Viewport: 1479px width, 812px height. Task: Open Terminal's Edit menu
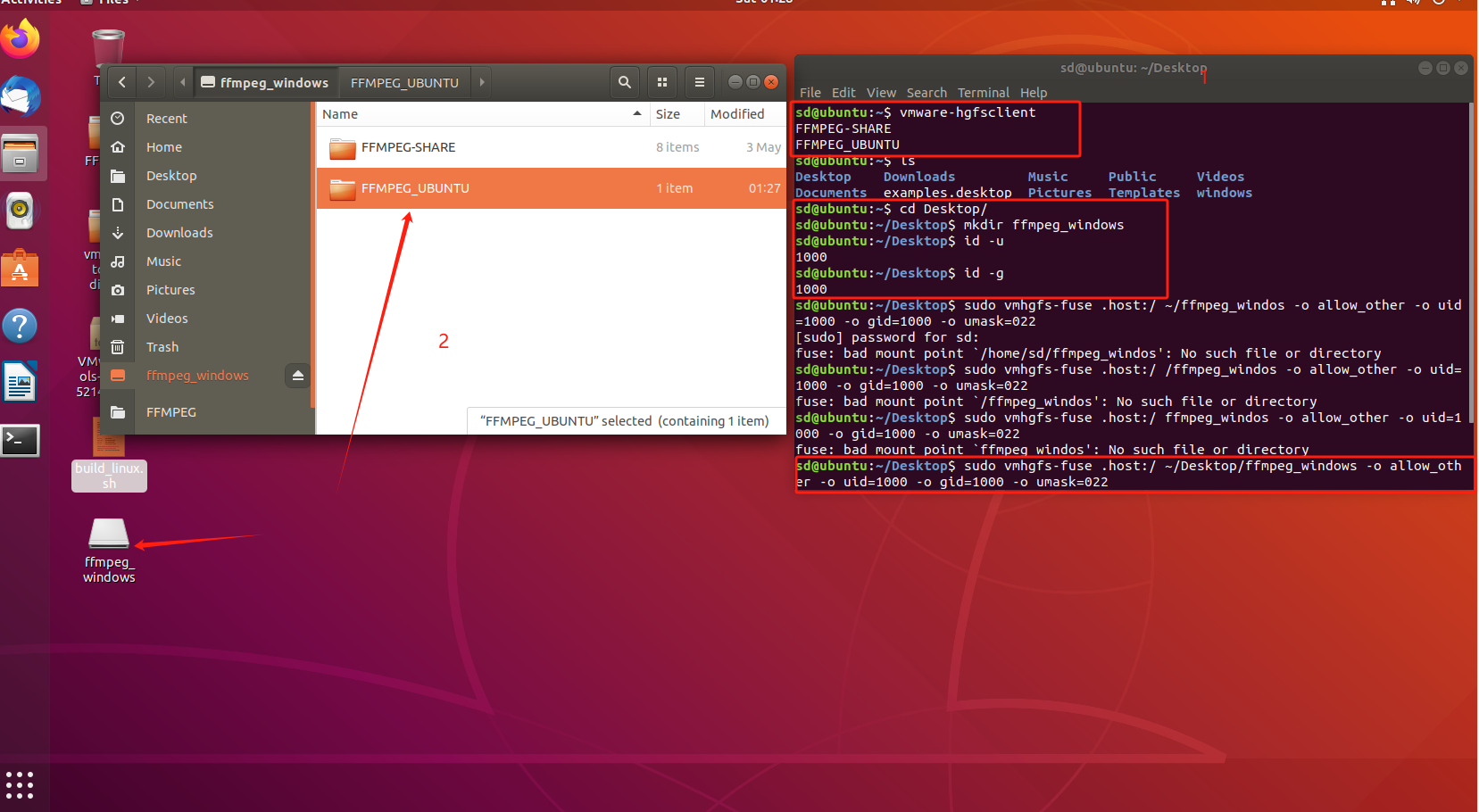pos(843,93)
